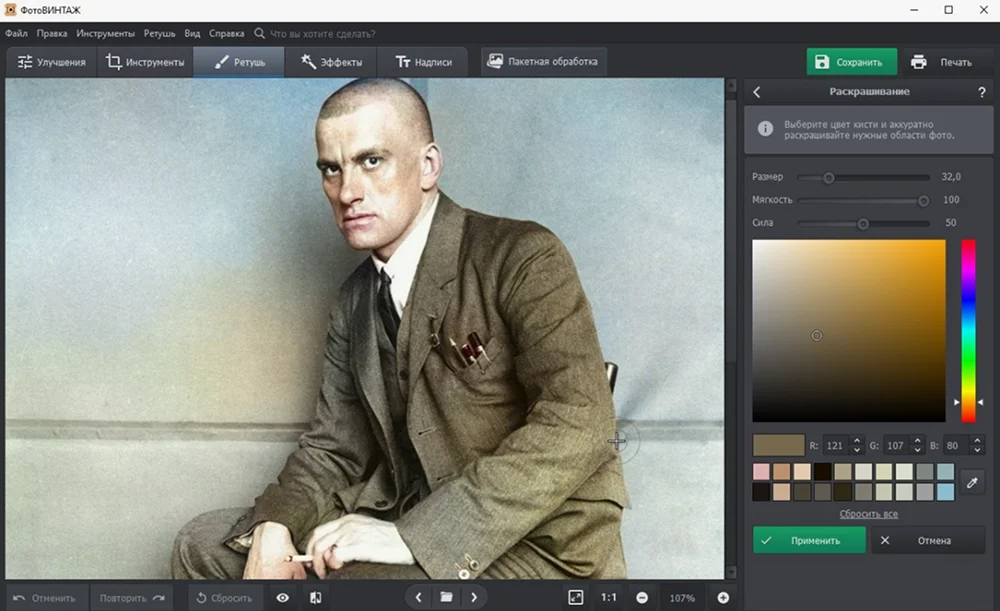Click the eyedropper color picker icon
Screen dimensions: 1000x611
tap(971, 482)
